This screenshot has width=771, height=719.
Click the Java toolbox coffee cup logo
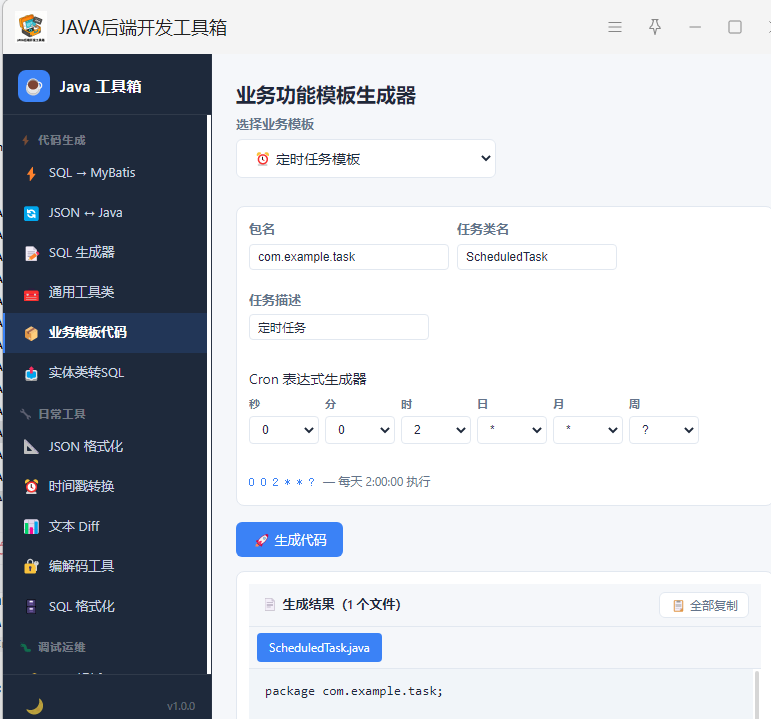click(34, 86)
